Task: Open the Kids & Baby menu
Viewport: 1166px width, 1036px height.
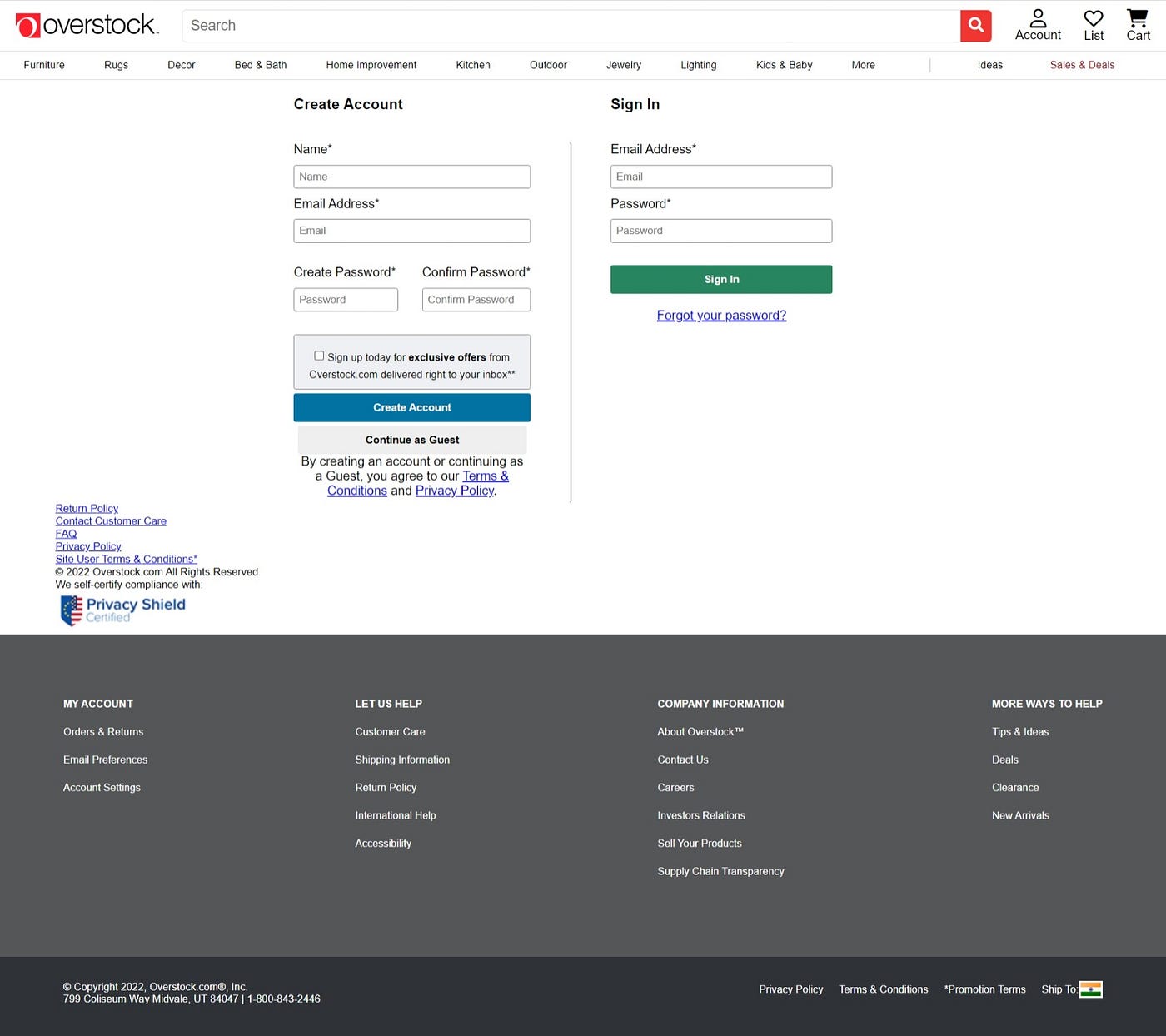Action: [784, 65]
